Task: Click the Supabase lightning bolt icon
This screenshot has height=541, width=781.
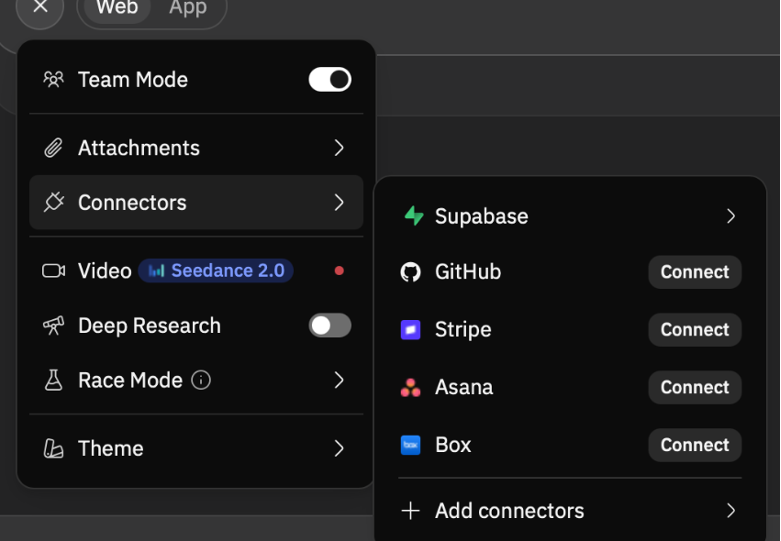Action: tap(413, 216)
